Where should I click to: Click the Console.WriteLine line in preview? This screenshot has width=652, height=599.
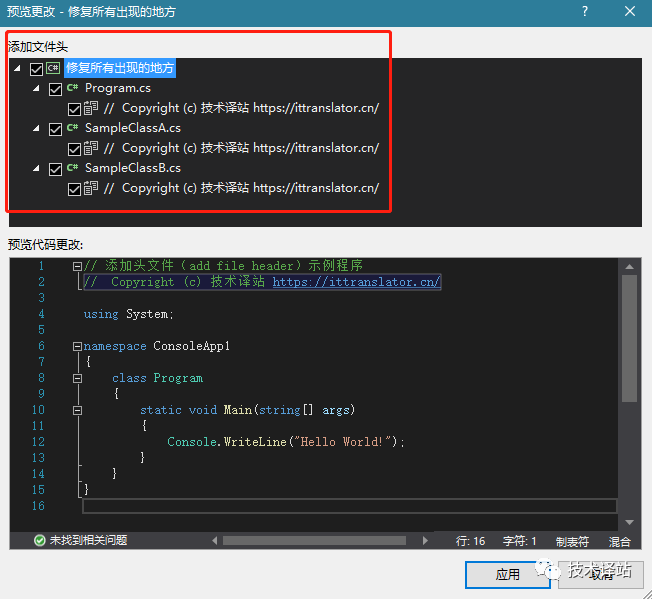click(x=286, y=441)
